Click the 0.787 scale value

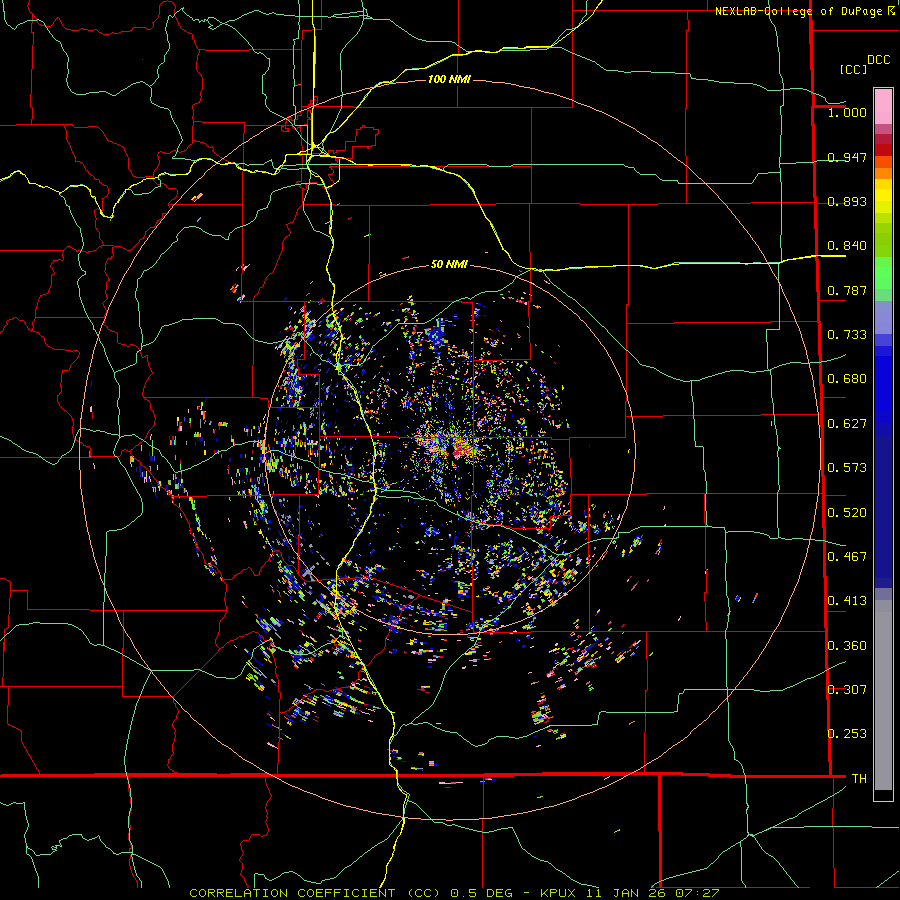pos(847,290)
